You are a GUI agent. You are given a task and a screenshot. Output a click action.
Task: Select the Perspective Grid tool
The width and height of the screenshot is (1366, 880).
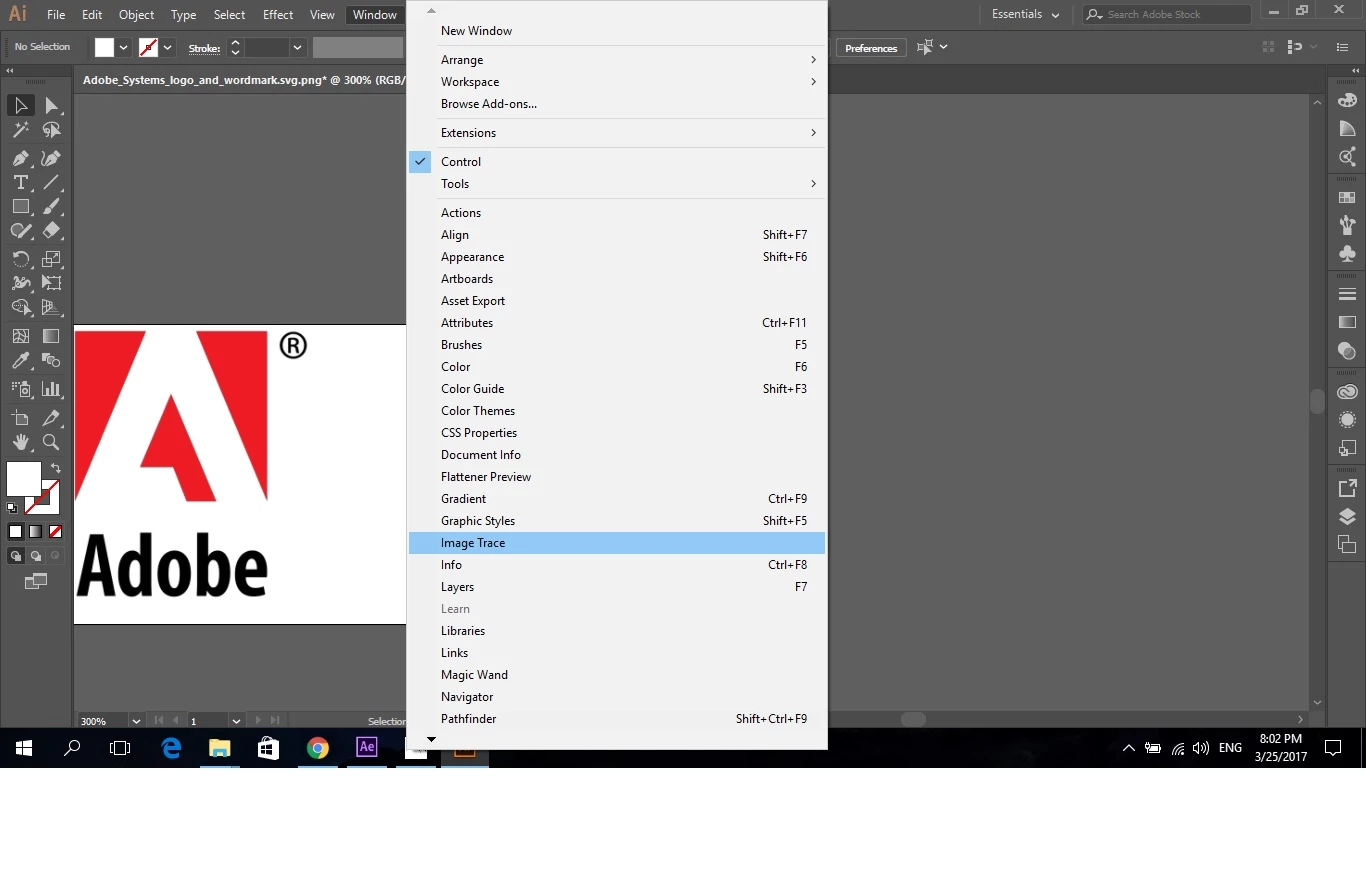point(51,307)
